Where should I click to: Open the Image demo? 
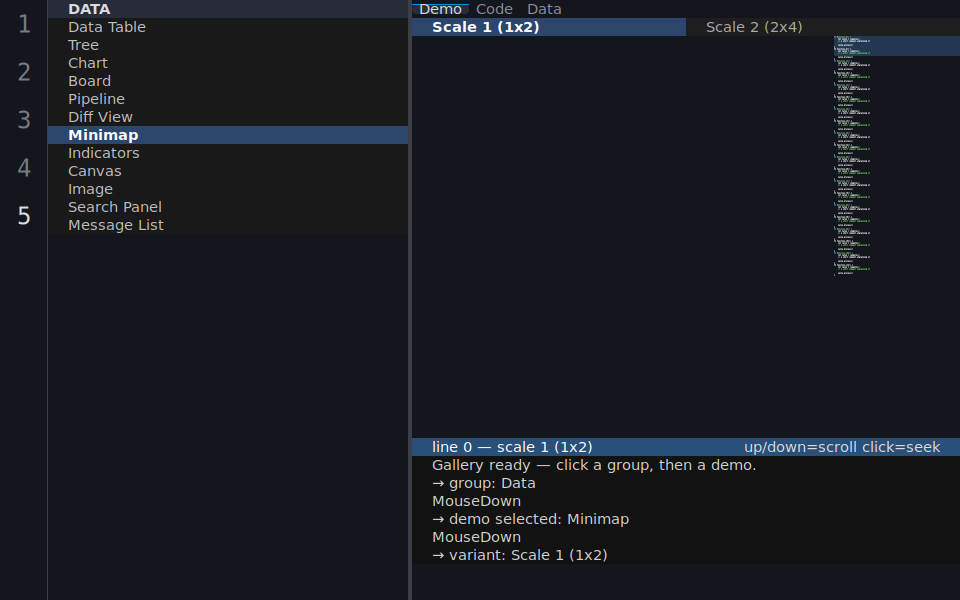(x=228, y=189)
